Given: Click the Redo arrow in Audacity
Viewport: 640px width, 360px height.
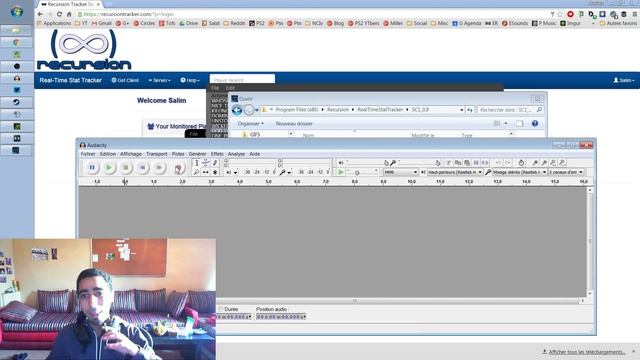Looking at the screenshot, I should pos(507,163).
